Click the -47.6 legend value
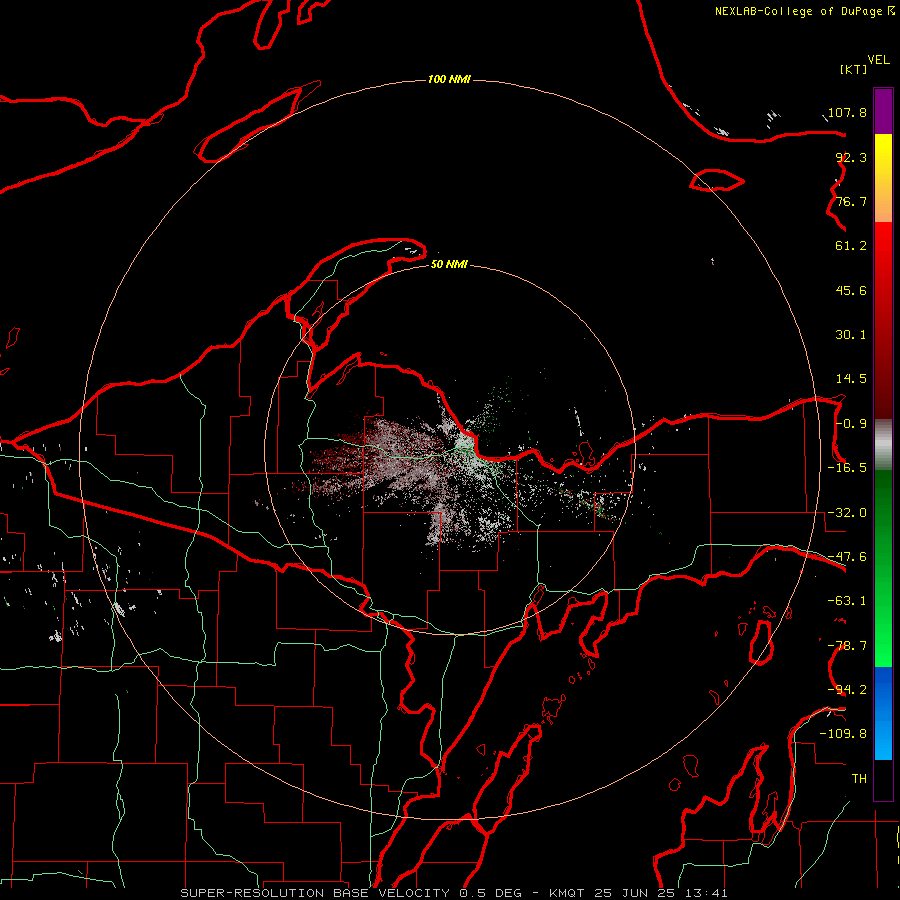This screenshot has height=900, width=900. pyautogui.click(x=847, y=557)
